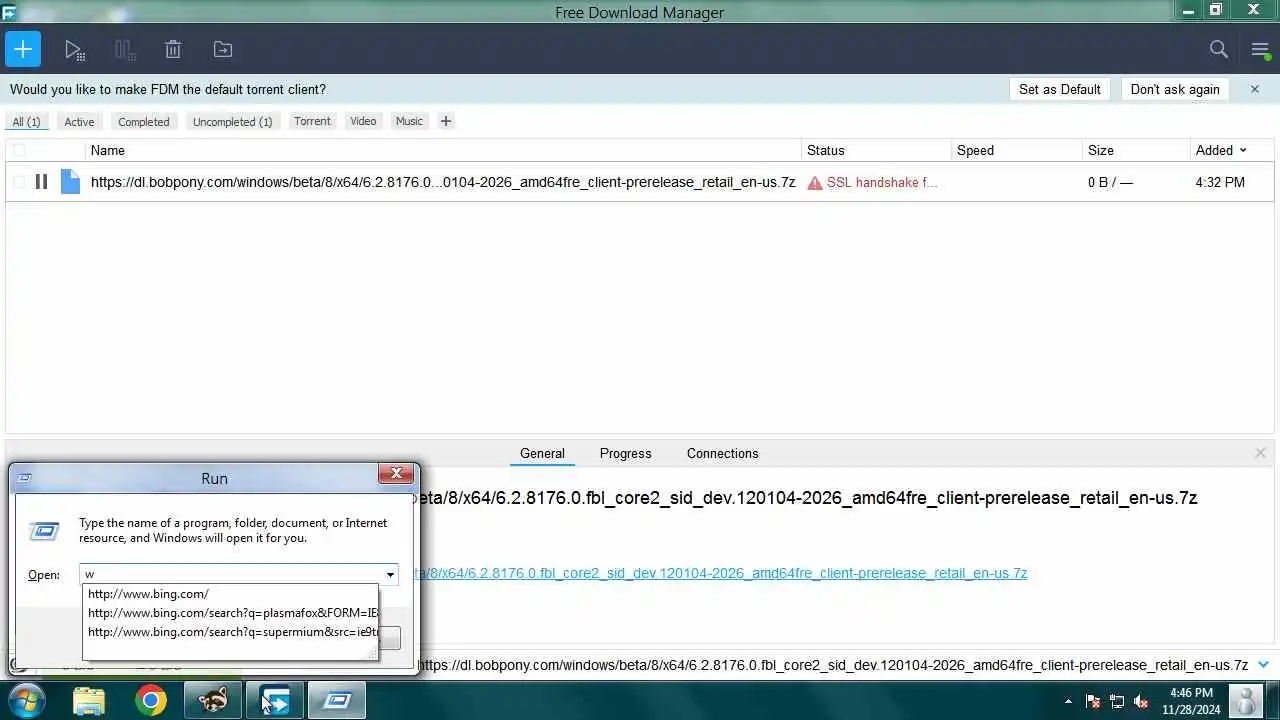Close the download details panel
The image size is (1280, 720).
(1260, 453)
